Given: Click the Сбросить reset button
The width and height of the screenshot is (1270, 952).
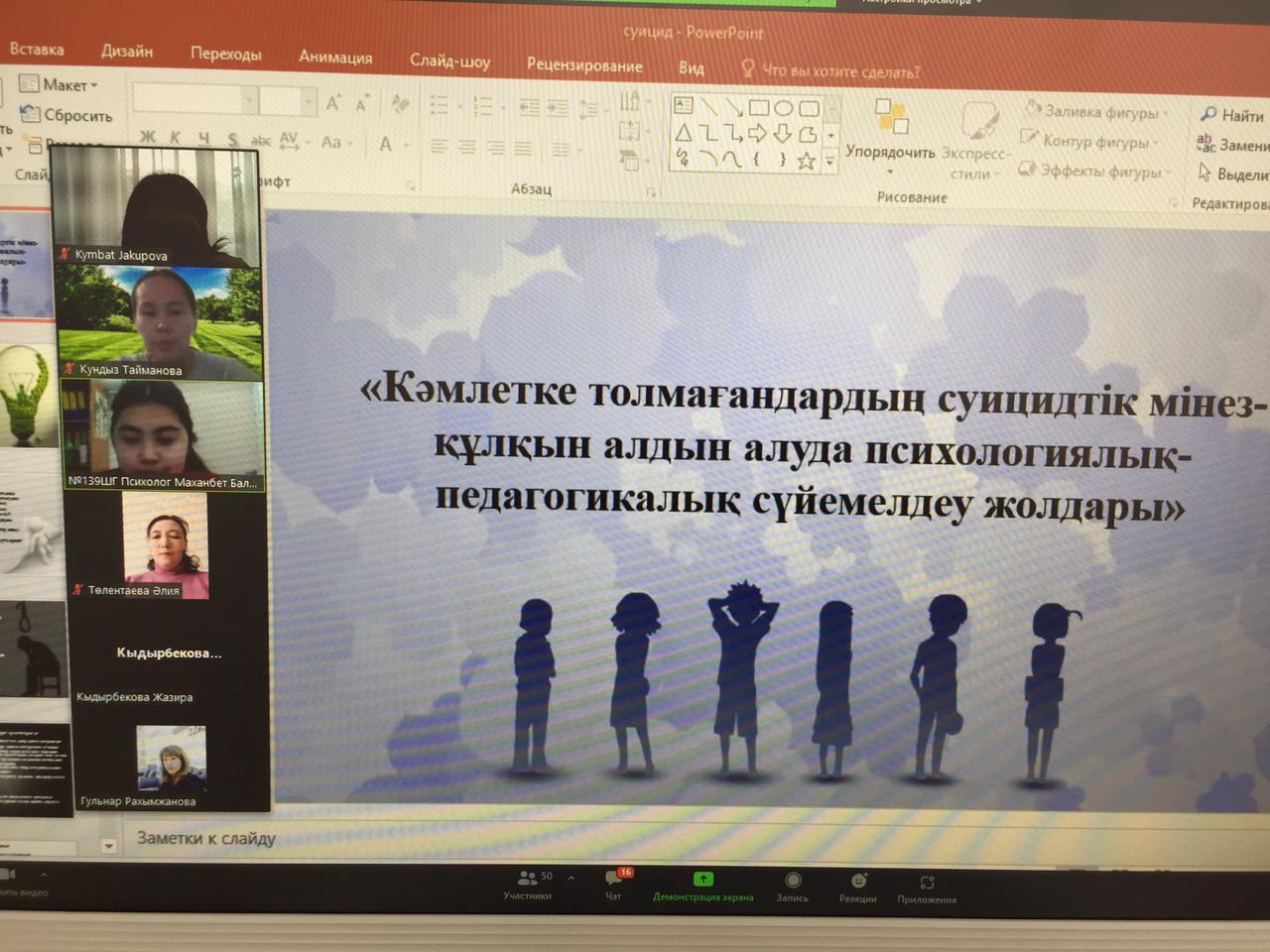Looking at the screenshot, I should click(76, 115).
